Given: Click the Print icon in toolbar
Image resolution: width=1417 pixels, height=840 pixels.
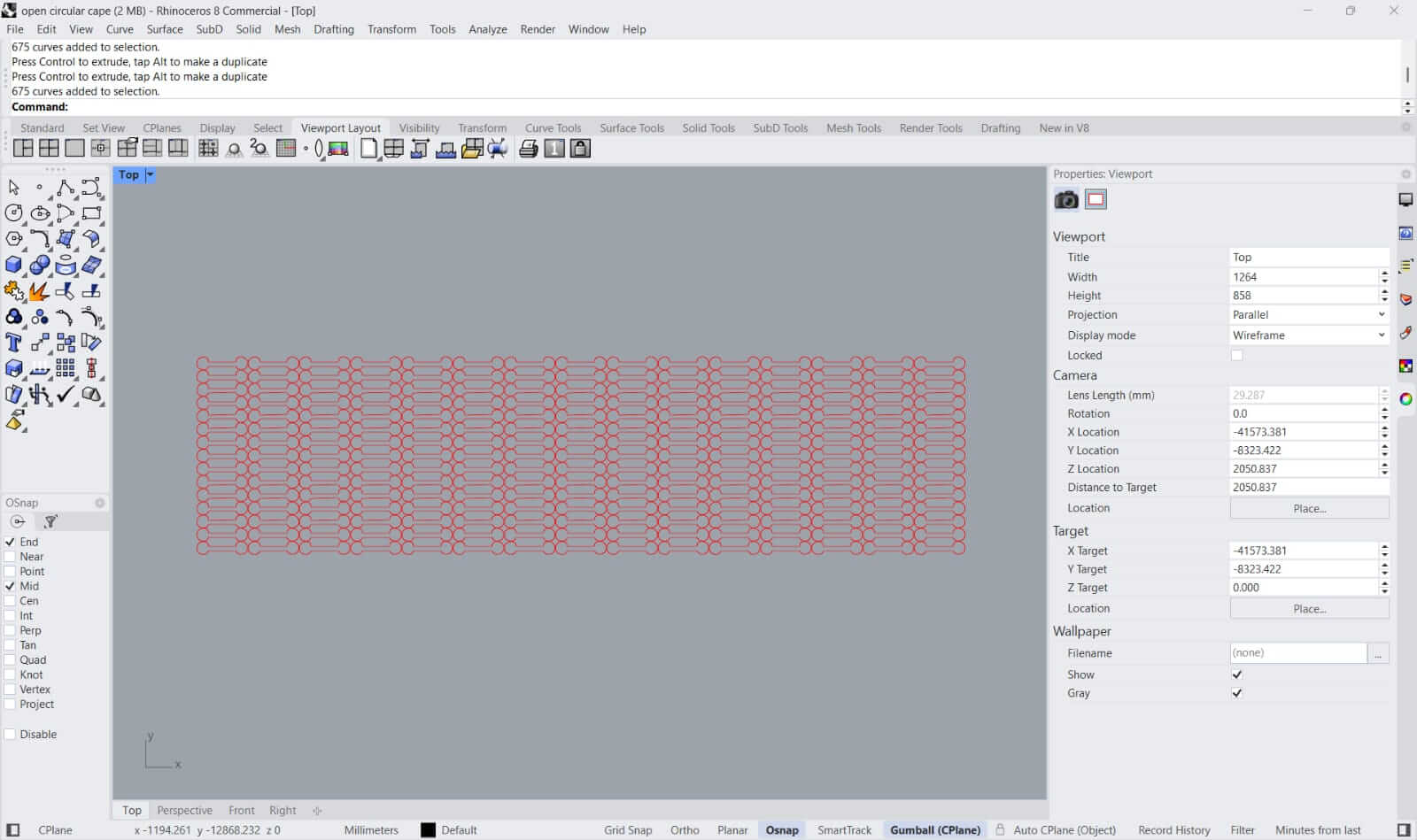Looking at the screenshot, I should coord(529,149).
